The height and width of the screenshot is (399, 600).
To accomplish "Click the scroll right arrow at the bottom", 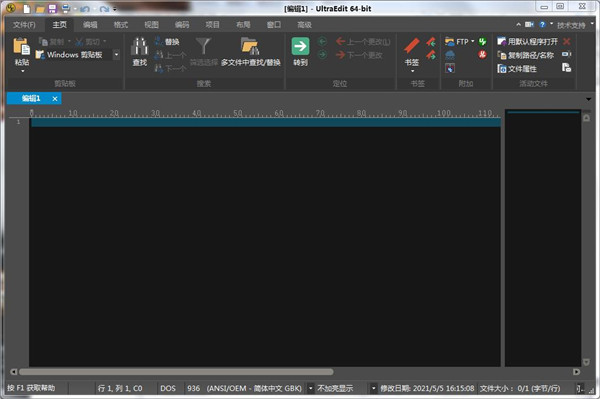I will (x=576, y=372).
